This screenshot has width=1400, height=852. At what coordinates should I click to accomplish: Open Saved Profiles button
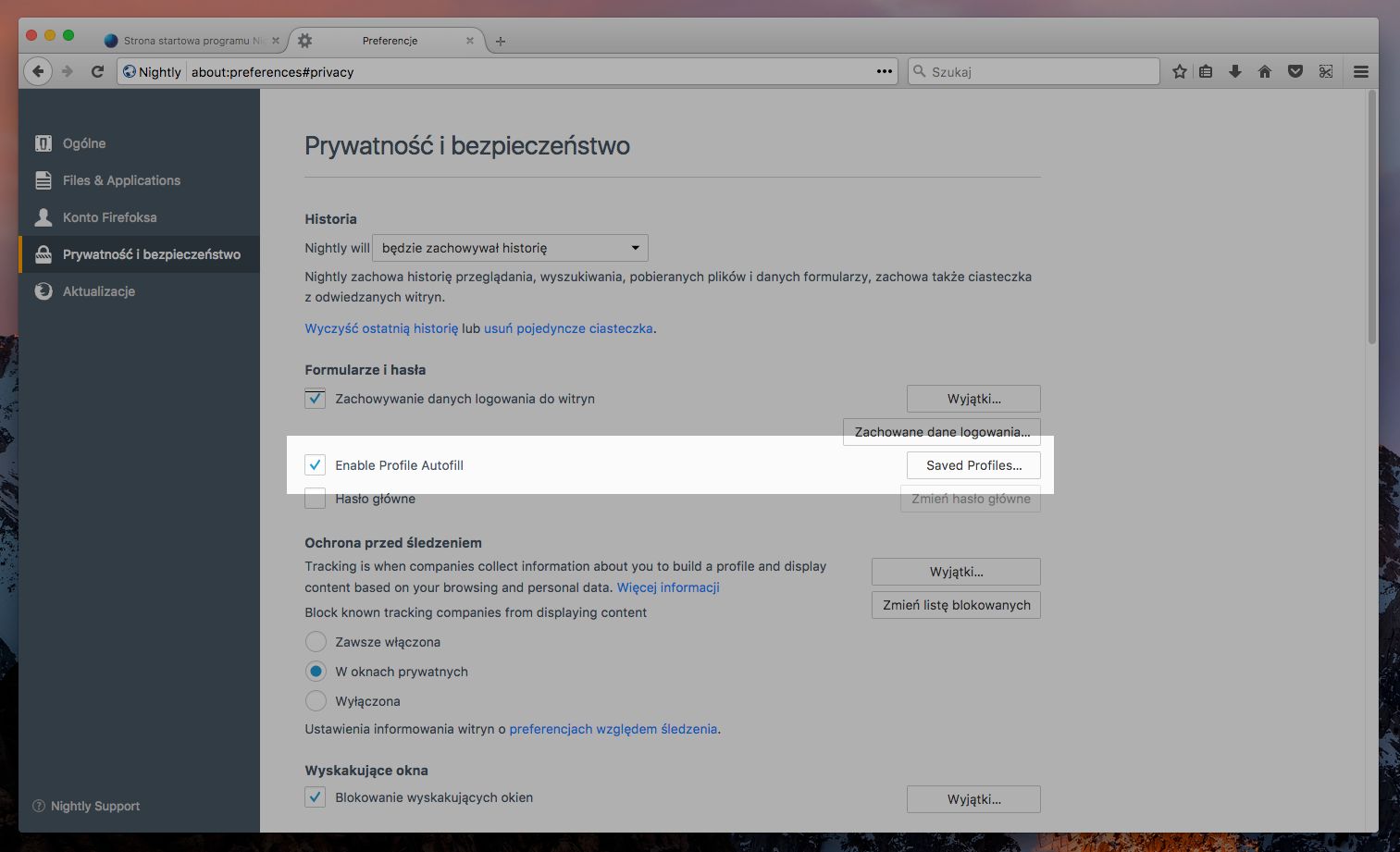click(x=973, y=465)
